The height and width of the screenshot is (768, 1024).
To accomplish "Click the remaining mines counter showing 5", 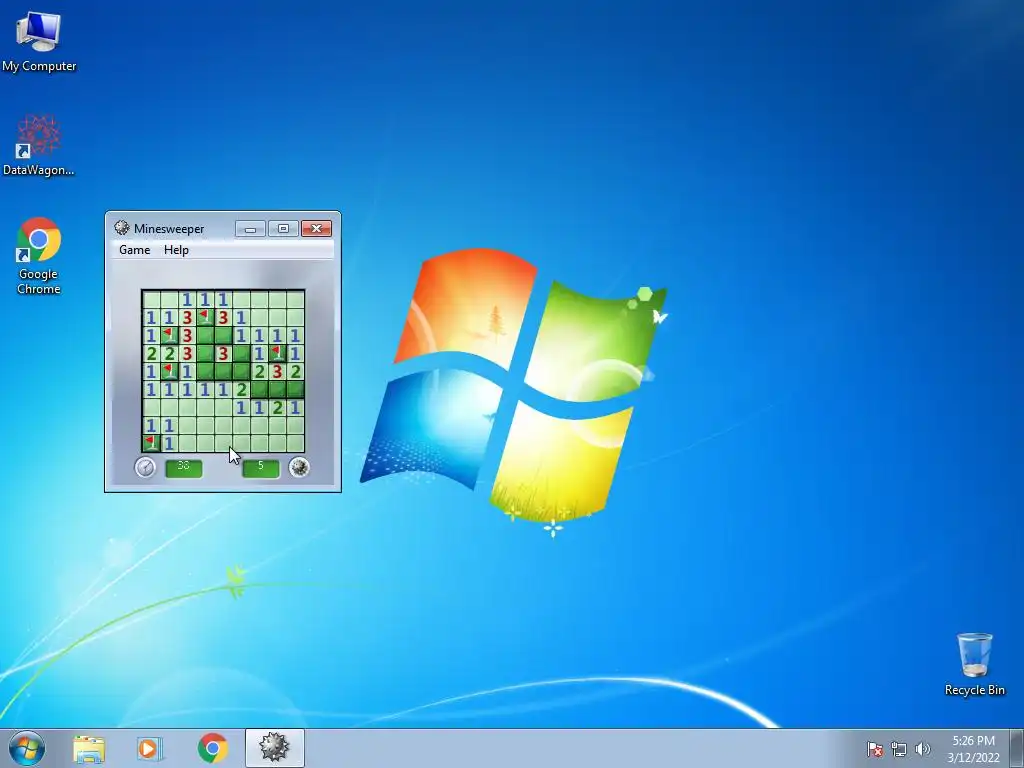I will coord(261,468).
